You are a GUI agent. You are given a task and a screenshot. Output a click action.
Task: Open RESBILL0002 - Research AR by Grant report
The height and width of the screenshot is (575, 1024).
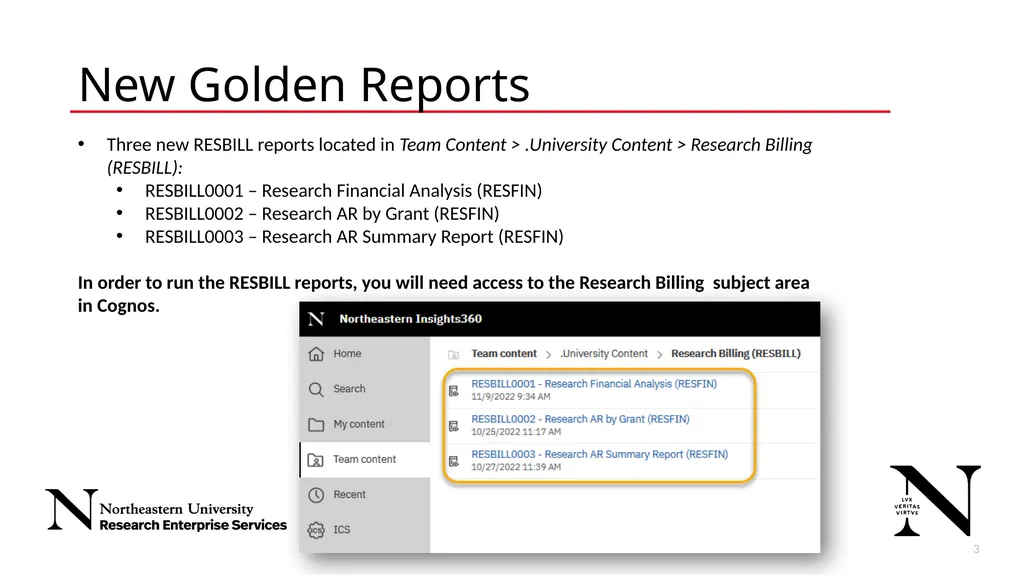(581, 419)
